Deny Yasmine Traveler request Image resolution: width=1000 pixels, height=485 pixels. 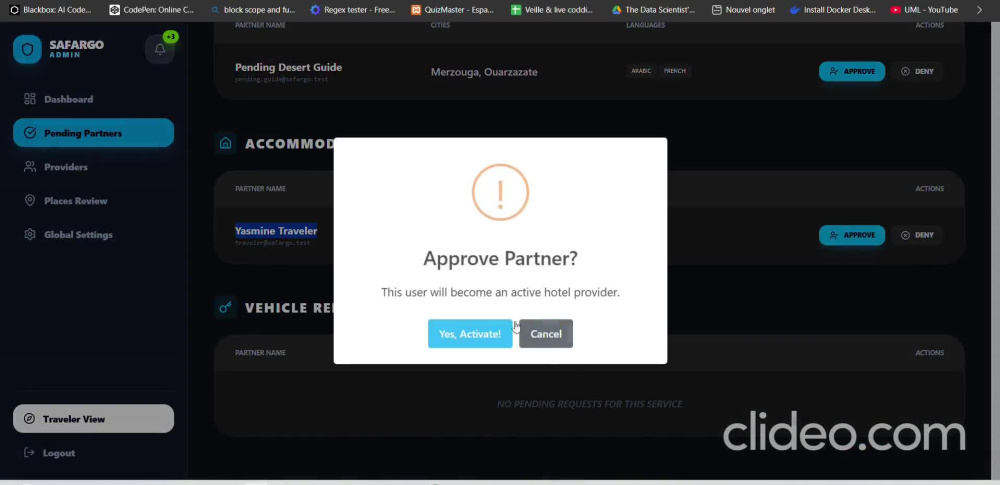pos(918,235)
